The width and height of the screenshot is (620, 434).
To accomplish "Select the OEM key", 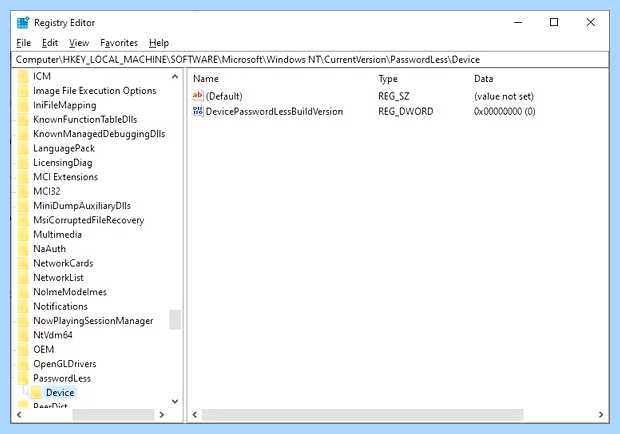I will point(43,349).
